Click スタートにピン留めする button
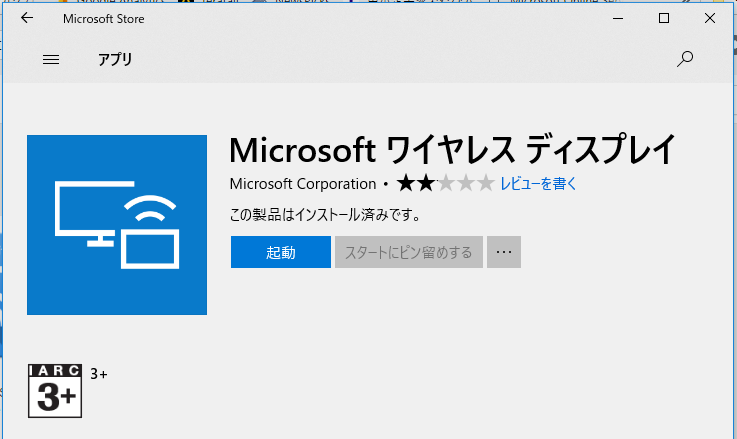 (408, 252)
